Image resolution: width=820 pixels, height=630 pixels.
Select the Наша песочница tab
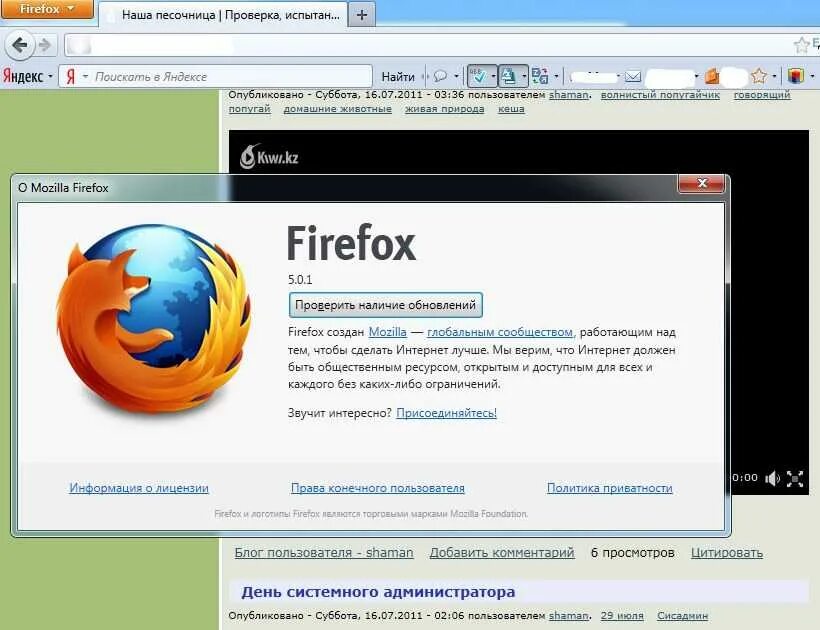pyautogui.click(x=223, y=15)
